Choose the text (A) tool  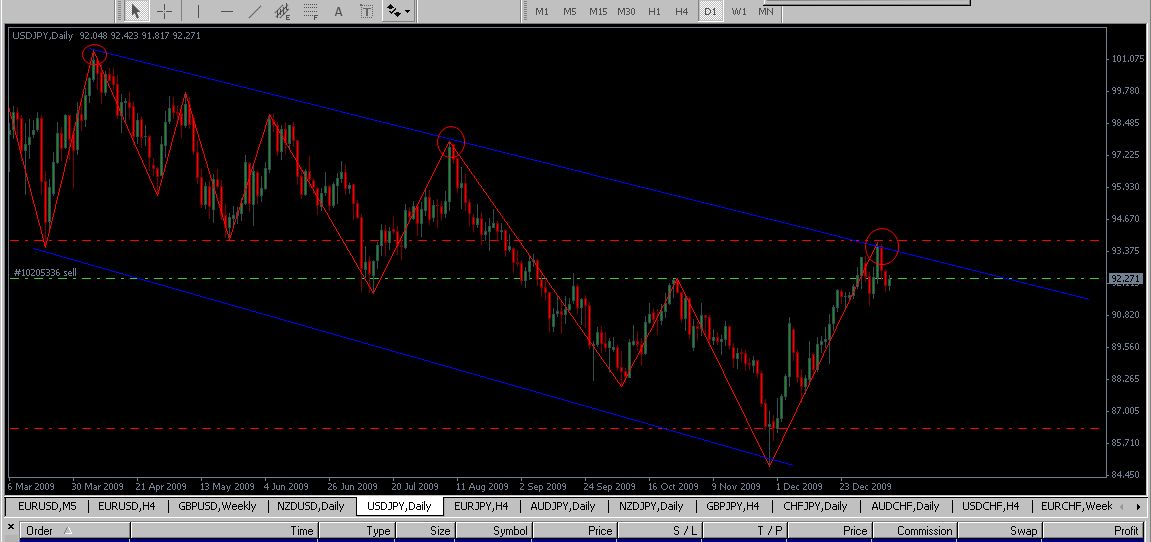click(339, 11)
